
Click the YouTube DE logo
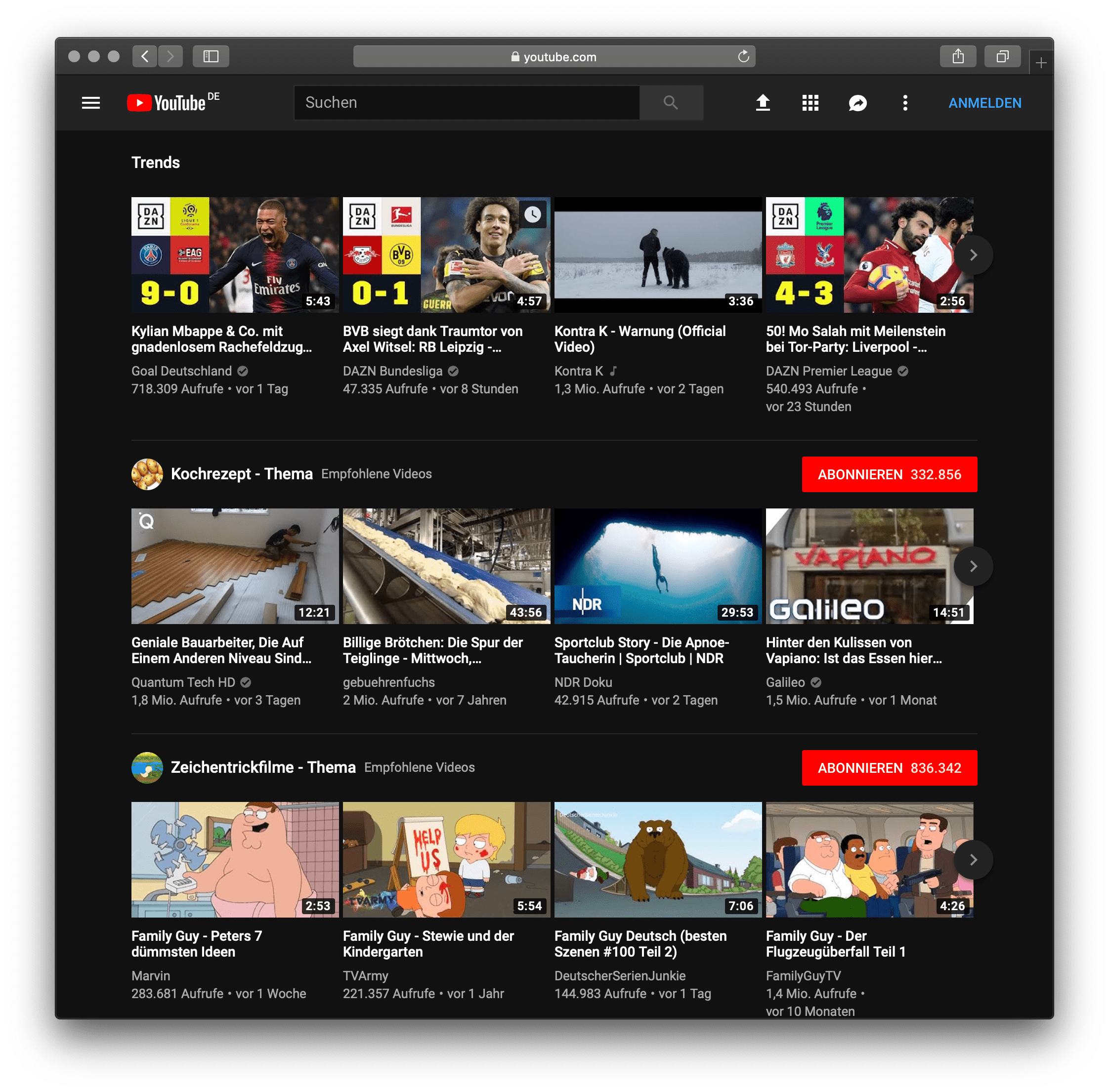click(x=172, y=102)
